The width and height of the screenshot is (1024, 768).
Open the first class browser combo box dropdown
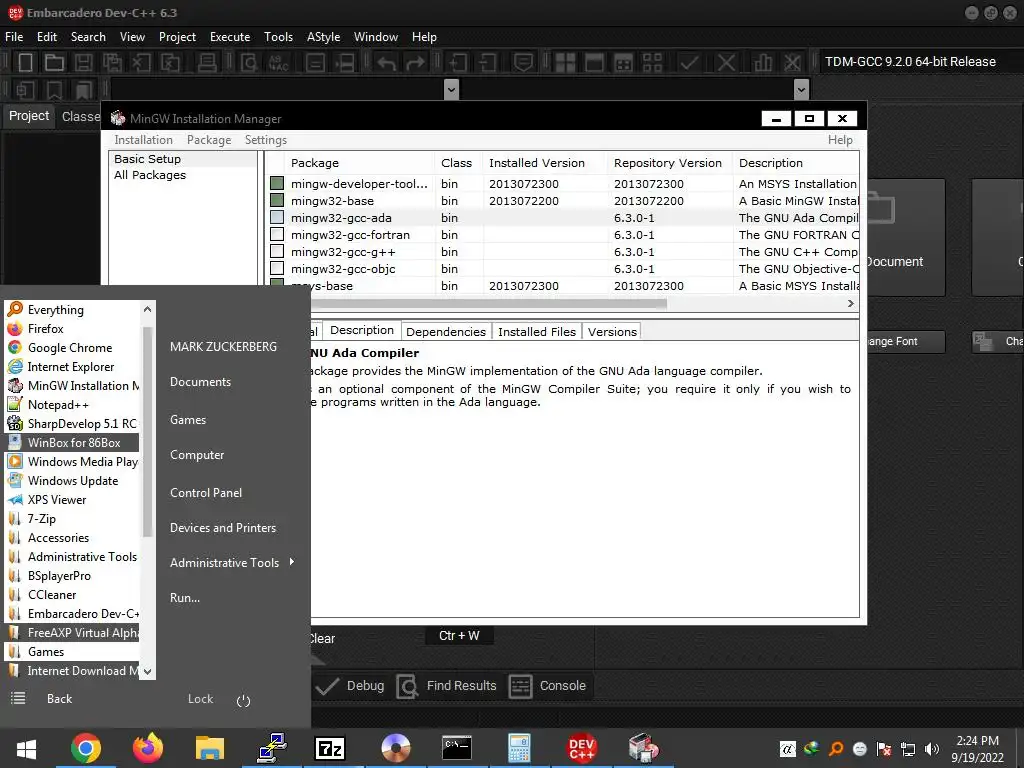[x=451, y=89]
